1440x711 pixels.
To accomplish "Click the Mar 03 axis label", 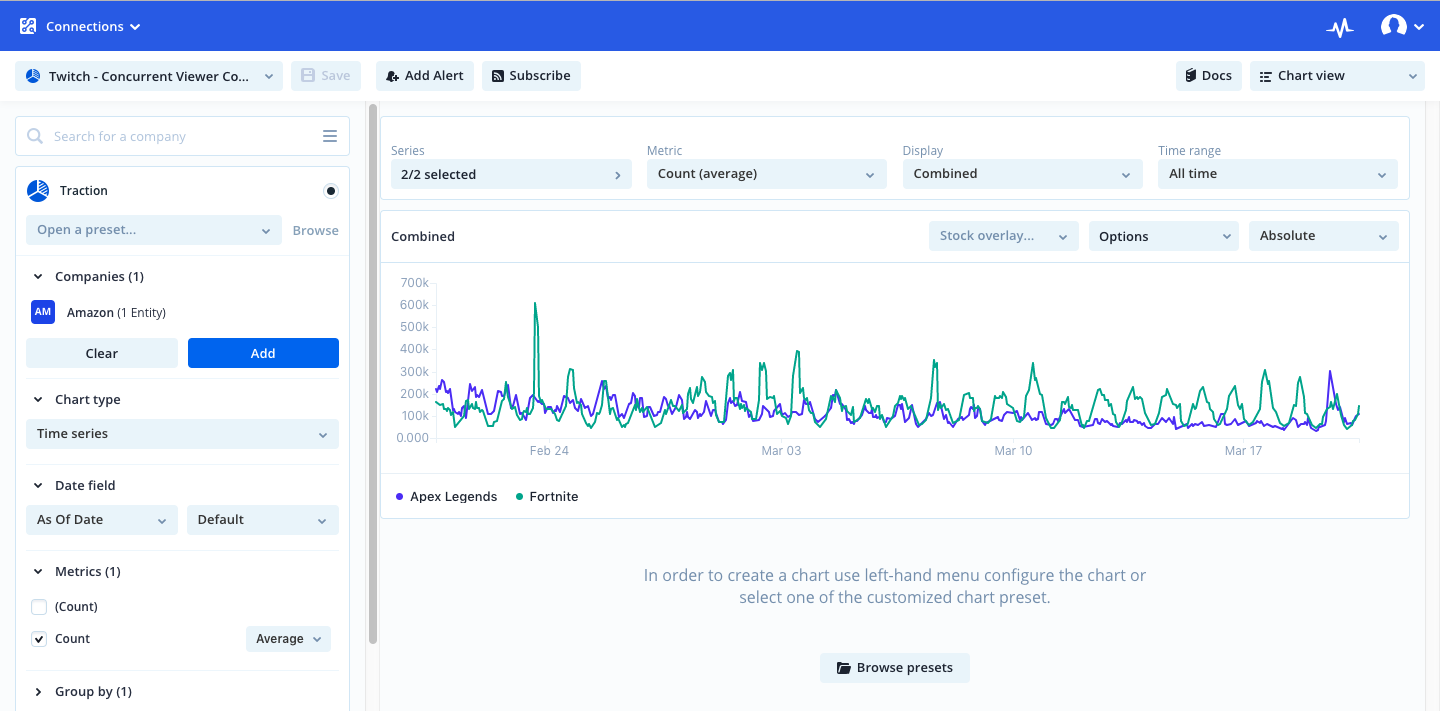I will pyautogui.click(x=781, y=451).
